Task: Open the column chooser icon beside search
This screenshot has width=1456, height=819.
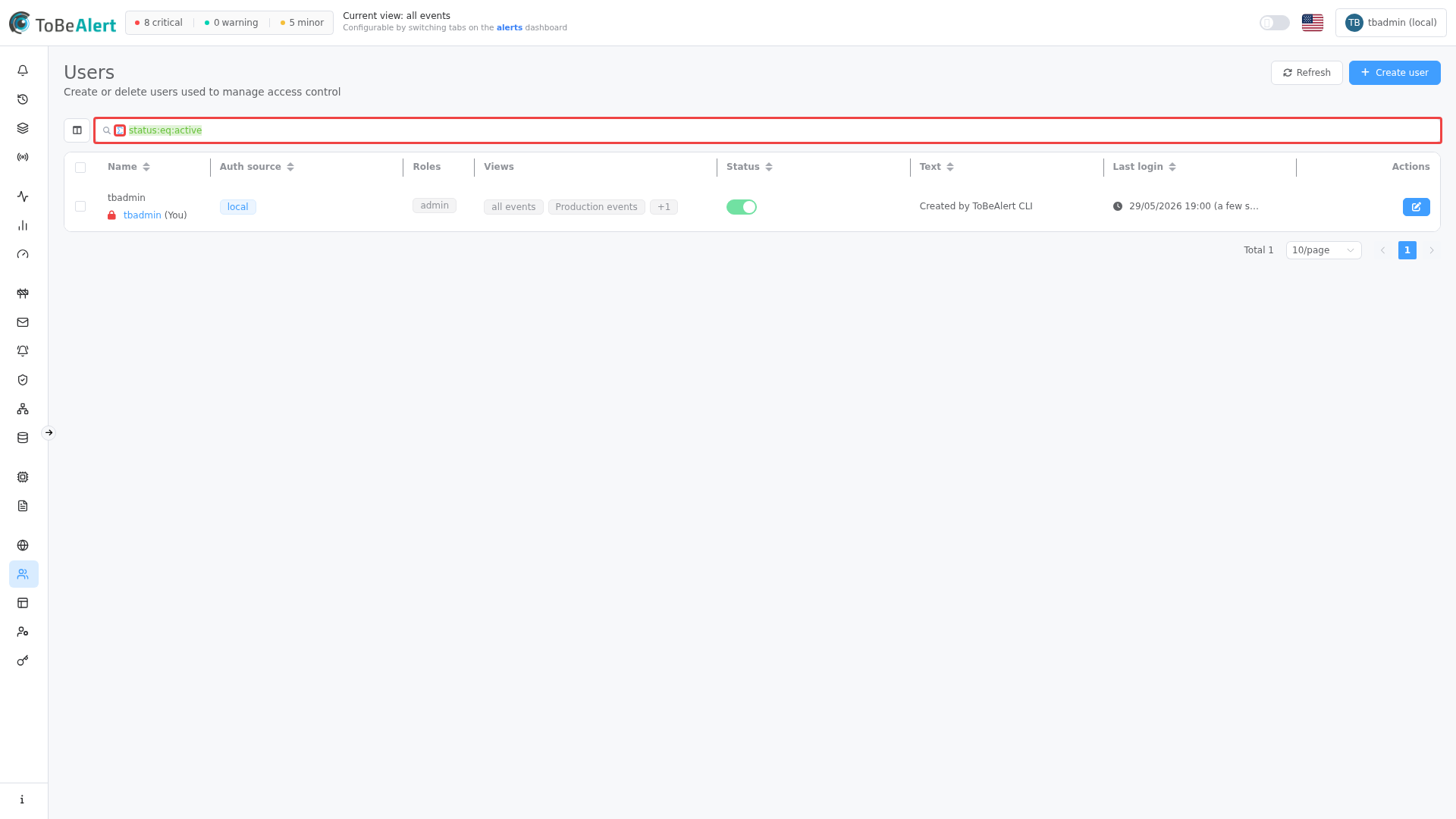Action: pos(77,130)
